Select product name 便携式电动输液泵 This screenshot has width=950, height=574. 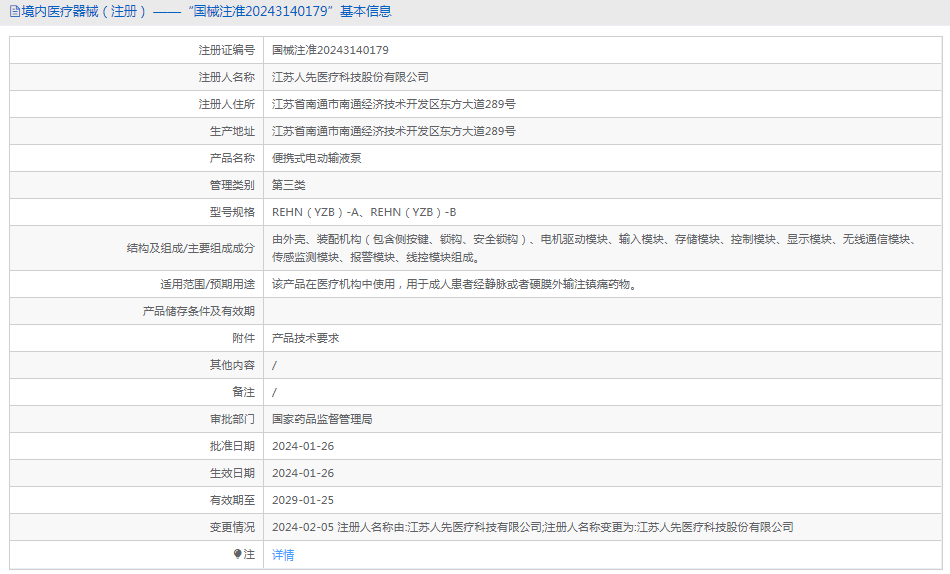[317, 158]
